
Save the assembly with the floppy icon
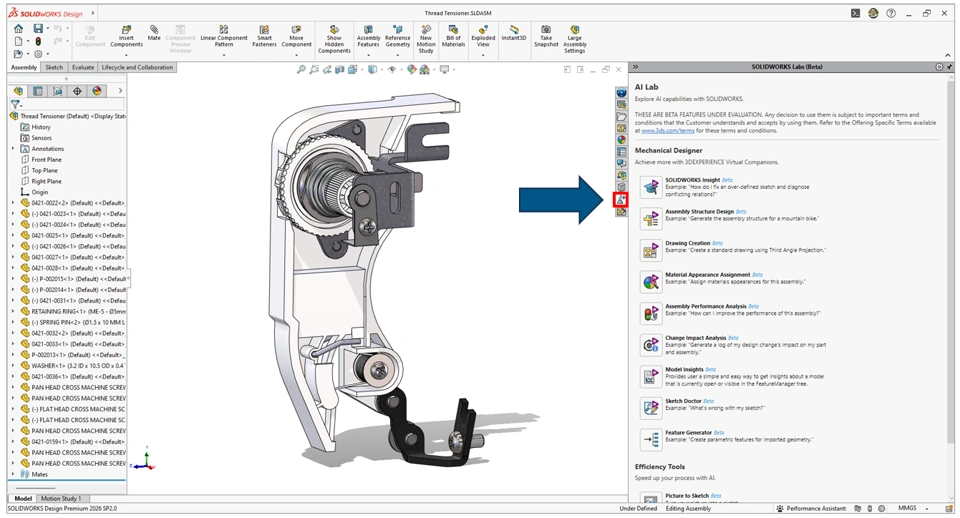coord(38,29)
